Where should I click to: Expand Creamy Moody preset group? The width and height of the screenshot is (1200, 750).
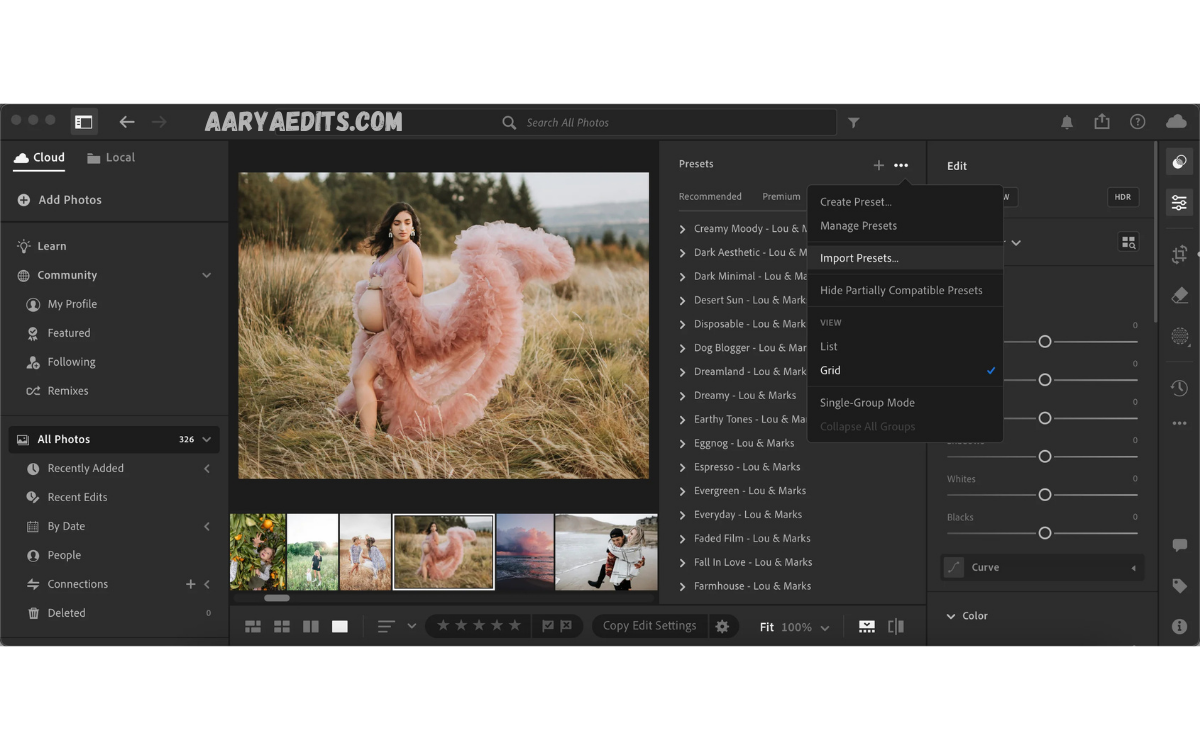pos(683,229)
